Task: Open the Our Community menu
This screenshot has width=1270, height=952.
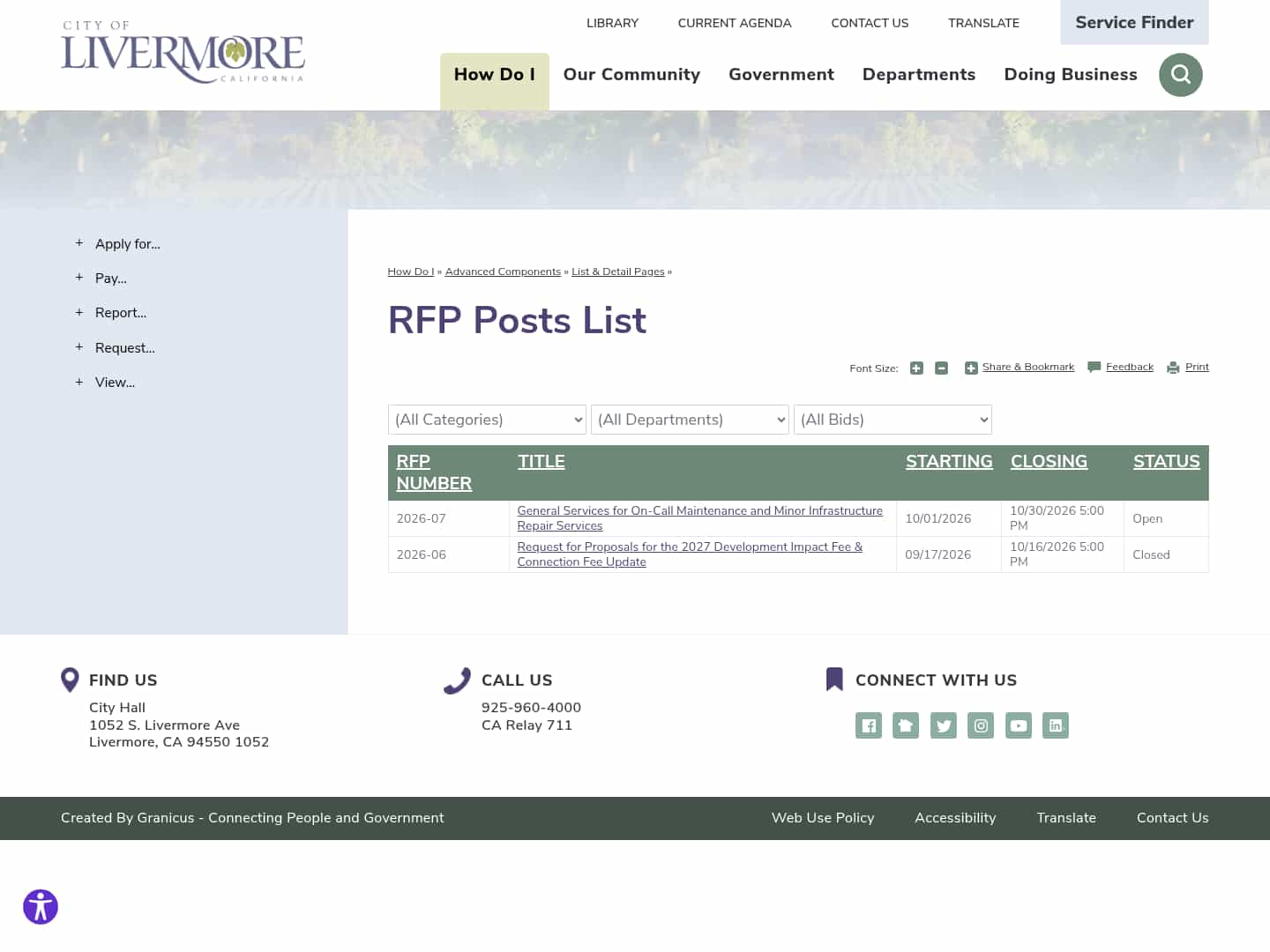Action: pos(631,75)
